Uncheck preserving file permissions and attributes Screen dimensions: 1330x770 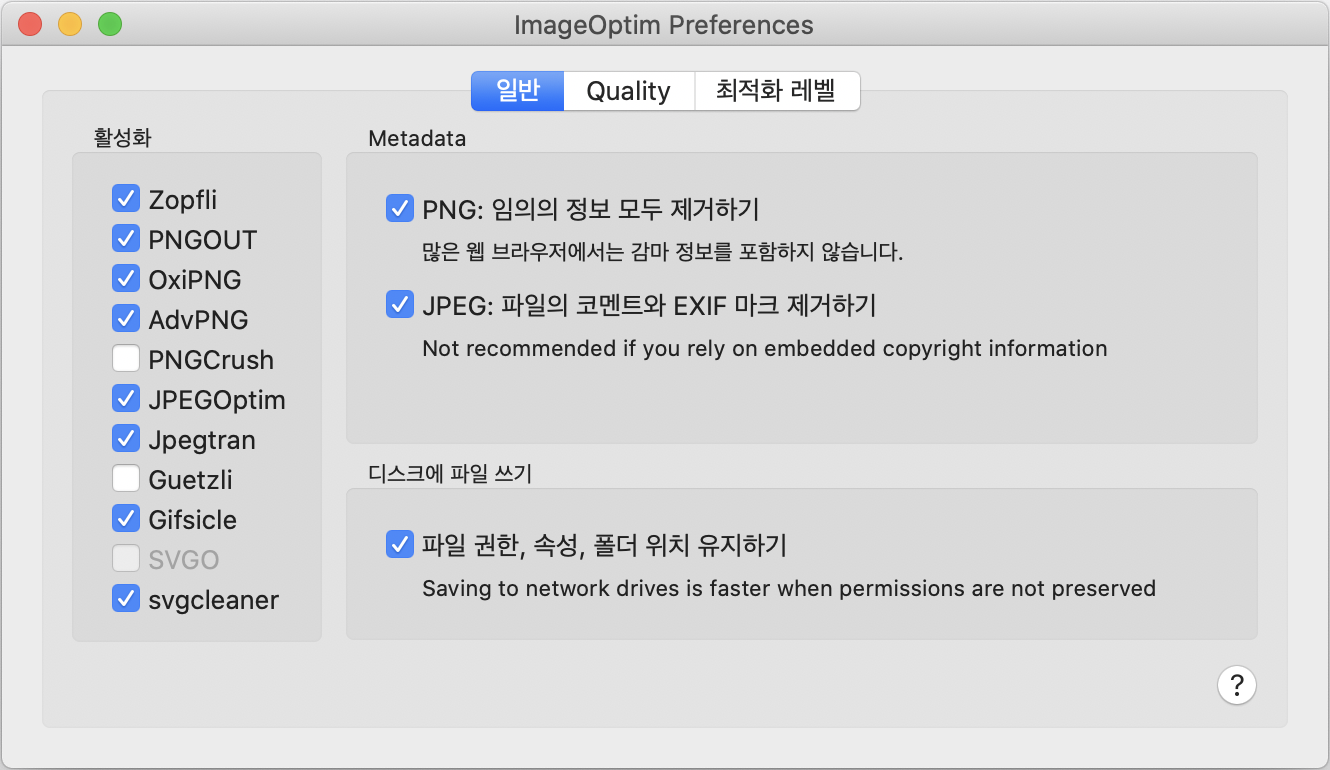[400, 544]
